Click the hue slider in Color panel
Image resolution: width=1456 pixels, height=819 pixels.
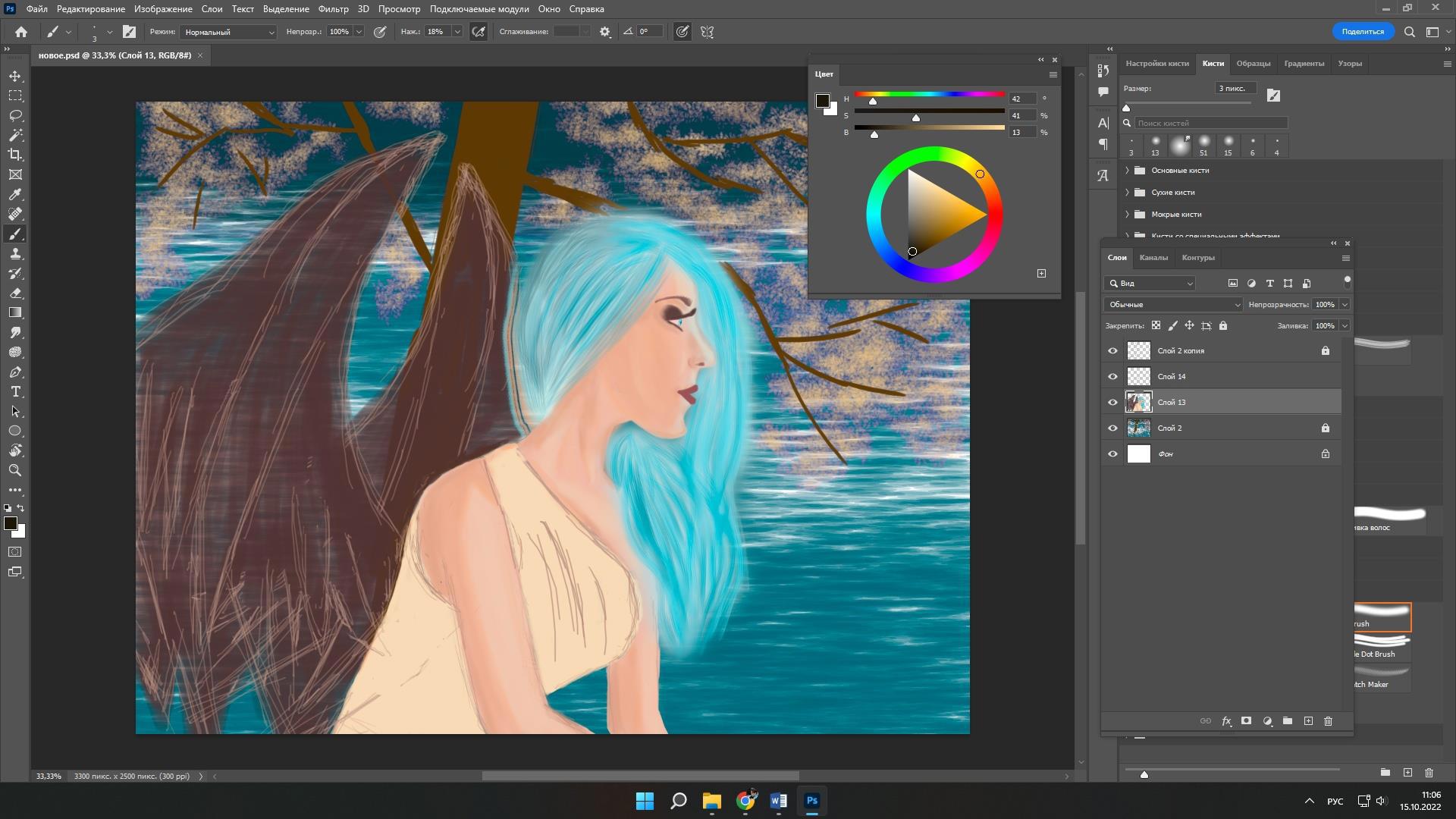tap(929, 95)
